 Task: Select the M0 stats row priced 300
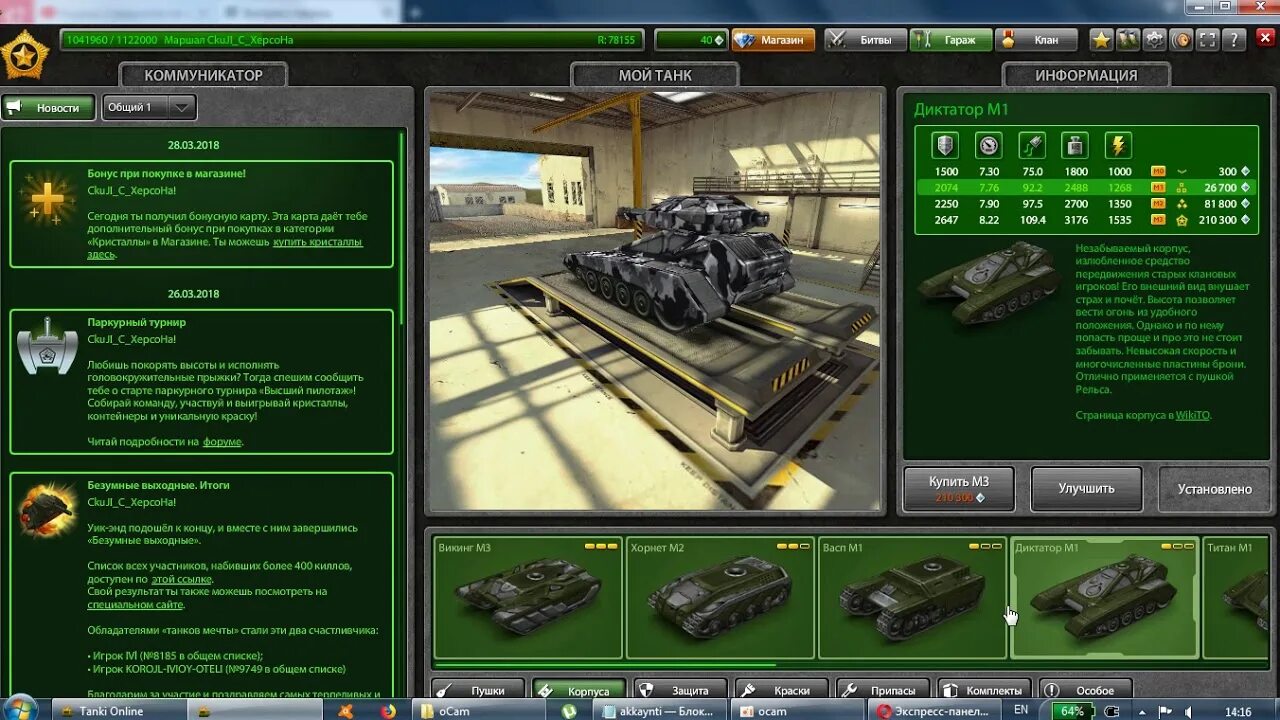(1088, 171)
